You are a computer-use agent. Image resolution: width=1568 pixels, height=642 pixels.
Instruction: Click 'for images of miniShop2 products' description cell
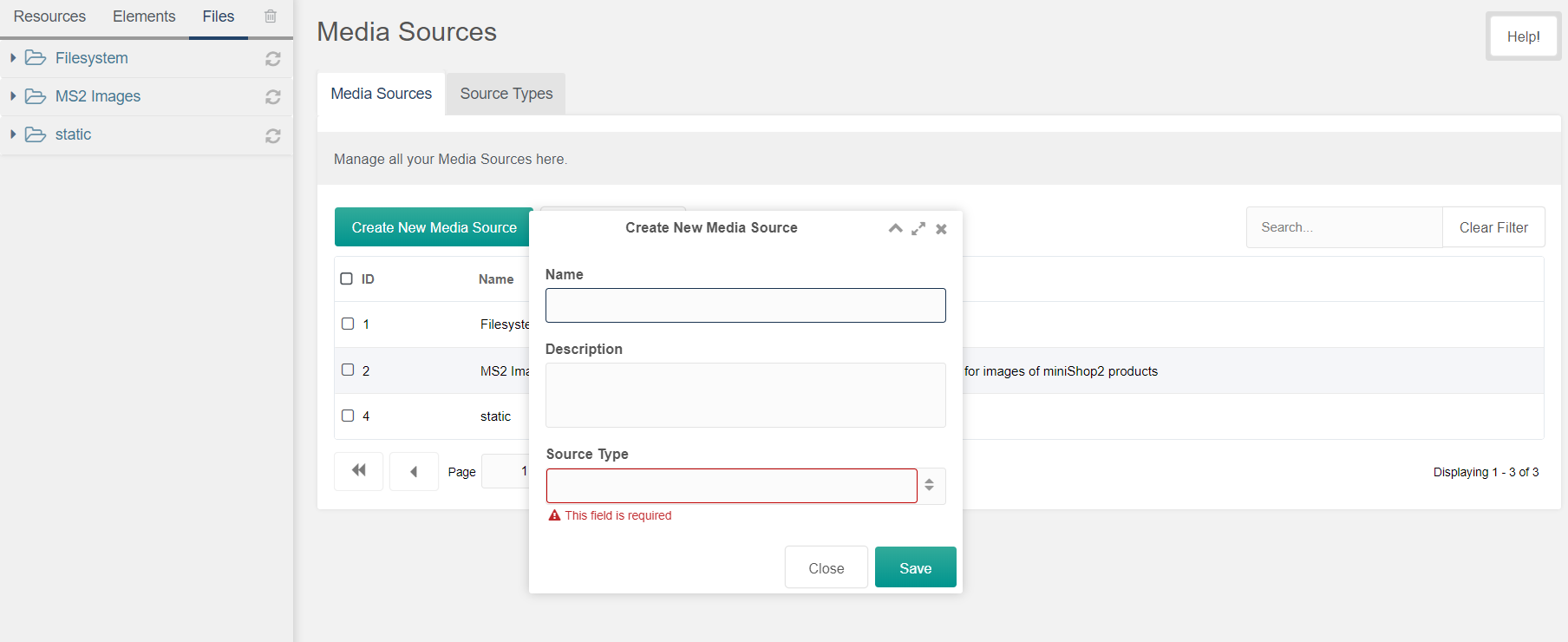point(1061,371)
